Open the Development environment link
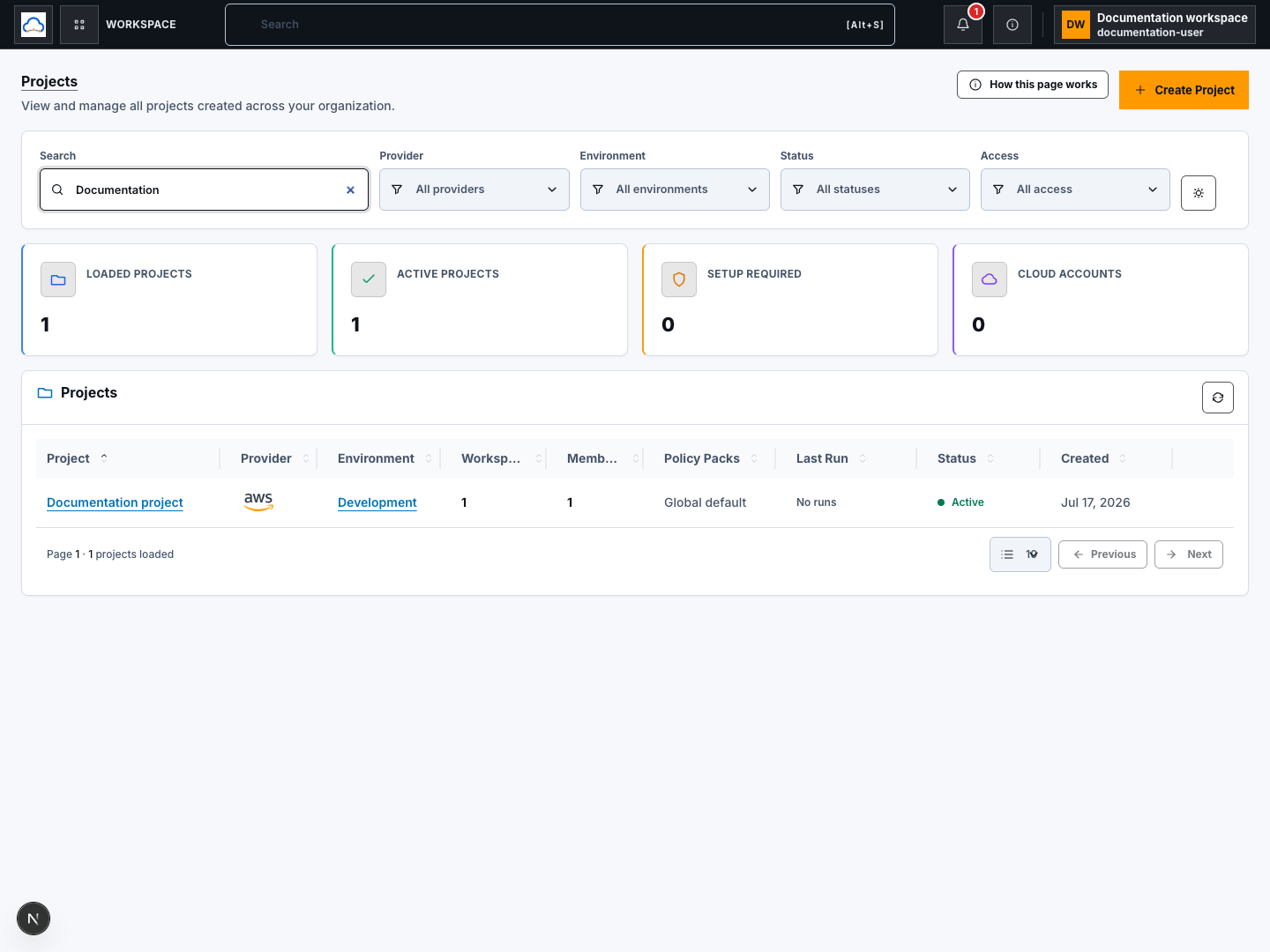Image resolution: width=1270 pixels, height=952 pixels. (377, 502)
